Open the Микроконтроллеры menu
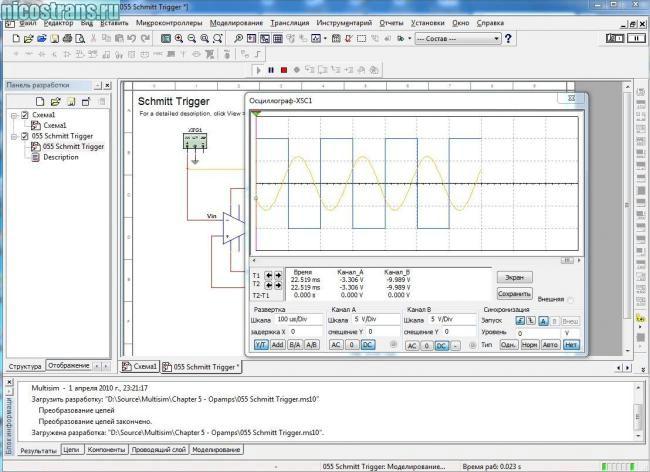Screen dimensions: 650x472 (x=169, y=23)
